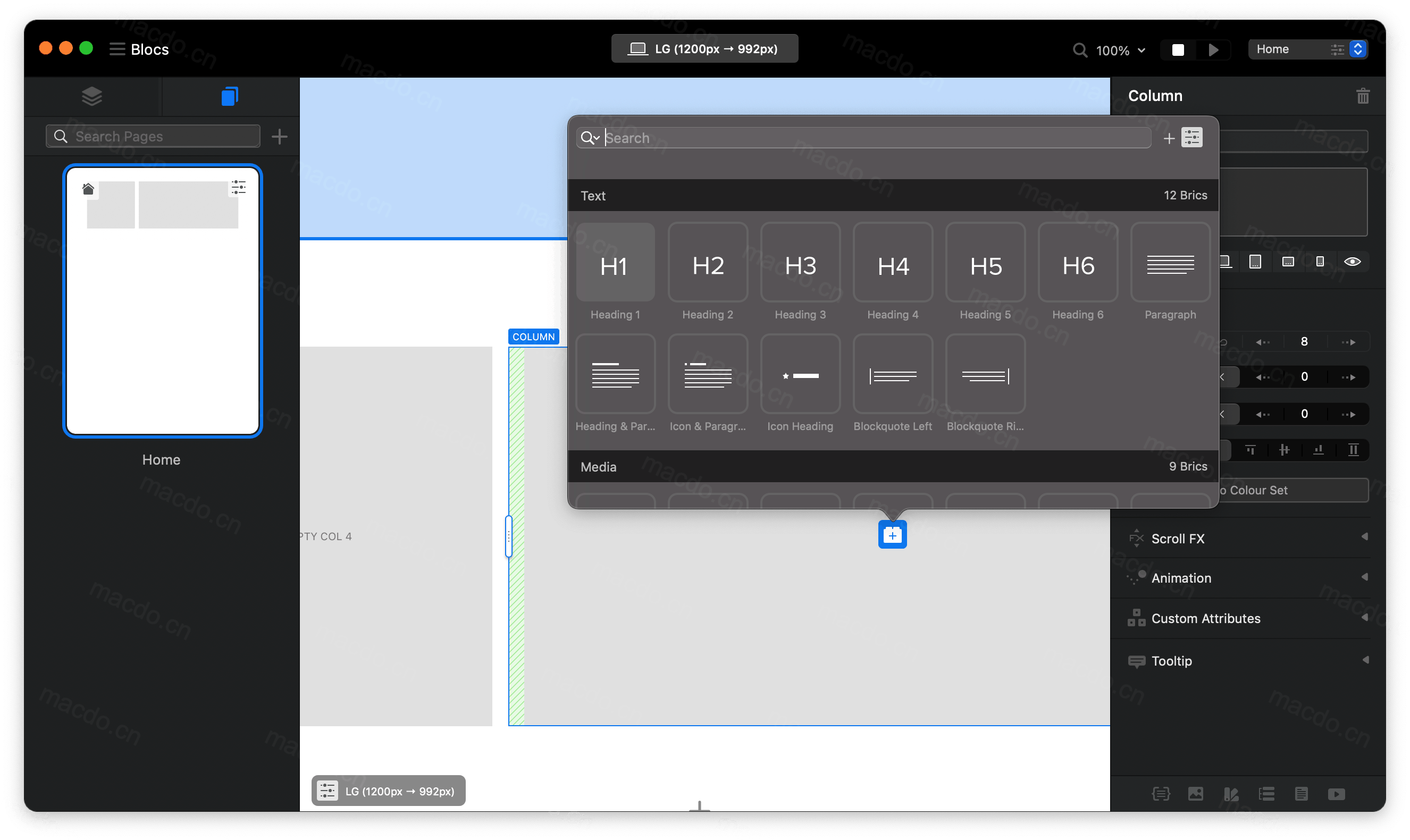Viewport: 1410px width, 840px height.
Task: Click the Tooltip panel icon
Action: (1137, 660)
